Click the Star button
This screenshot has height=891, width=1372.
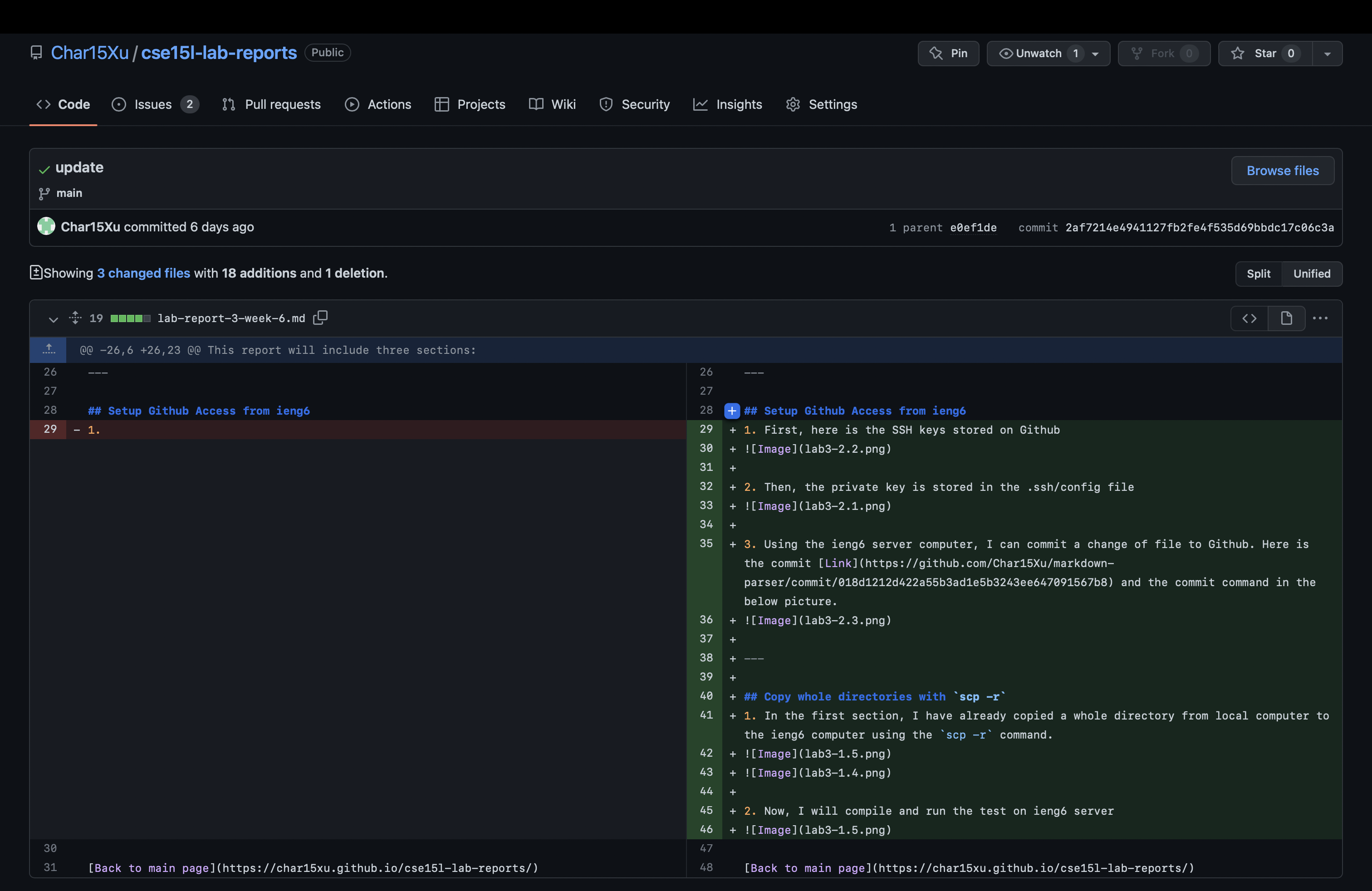[1265, 53]
